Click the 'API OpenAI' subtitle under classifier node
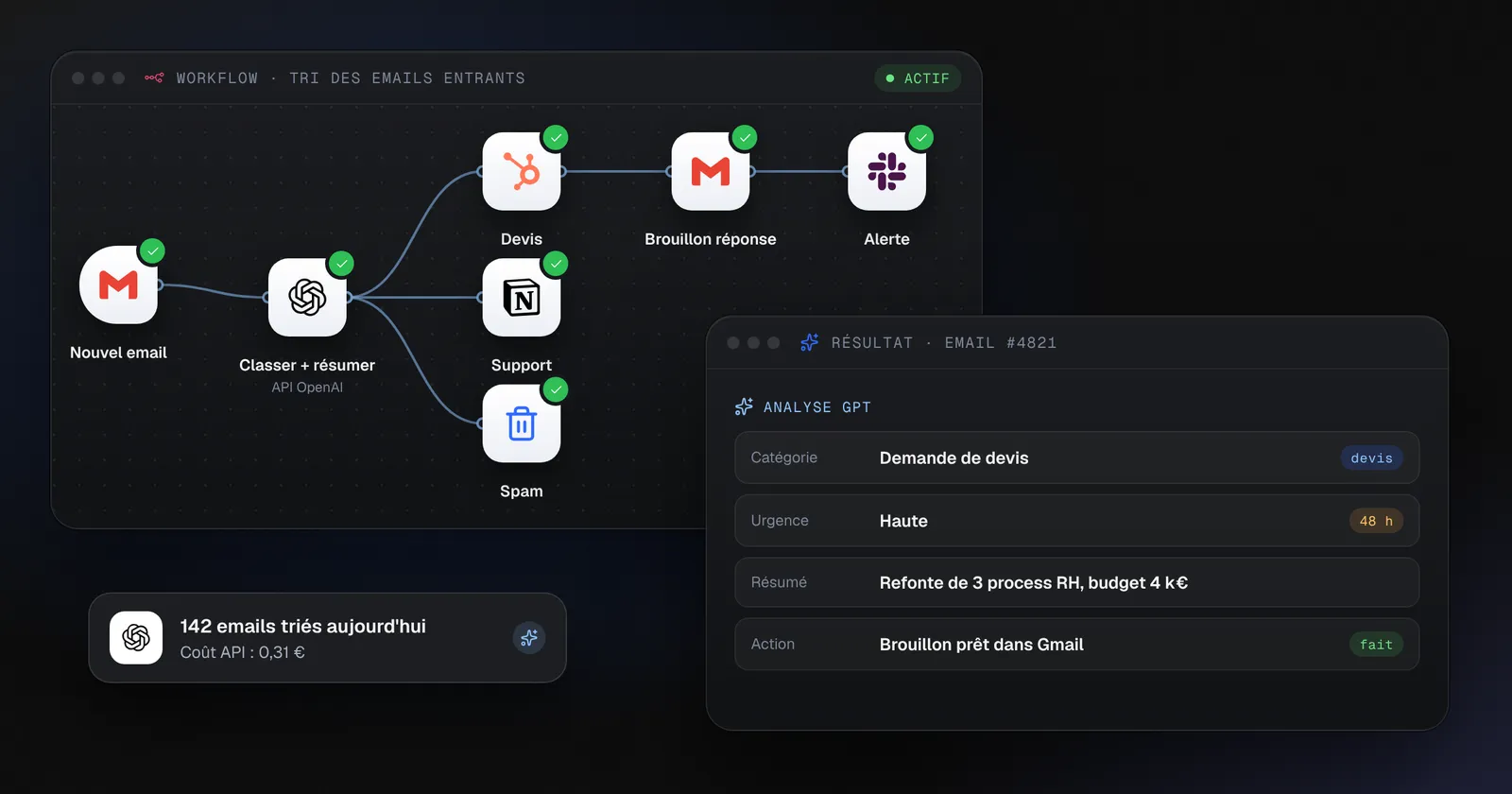The image size is (1512, 794). (x=307, y=388)
